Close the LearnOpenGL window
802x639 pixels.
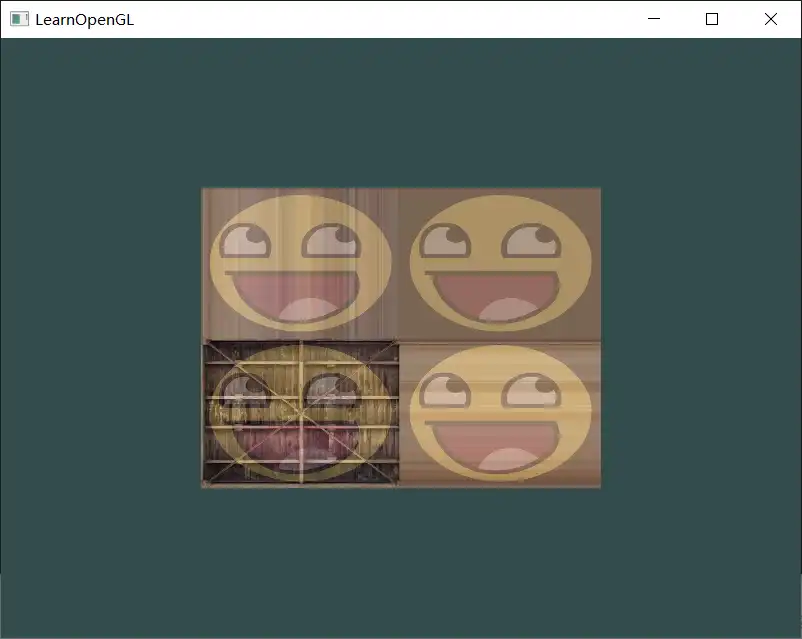click(770, 19)
